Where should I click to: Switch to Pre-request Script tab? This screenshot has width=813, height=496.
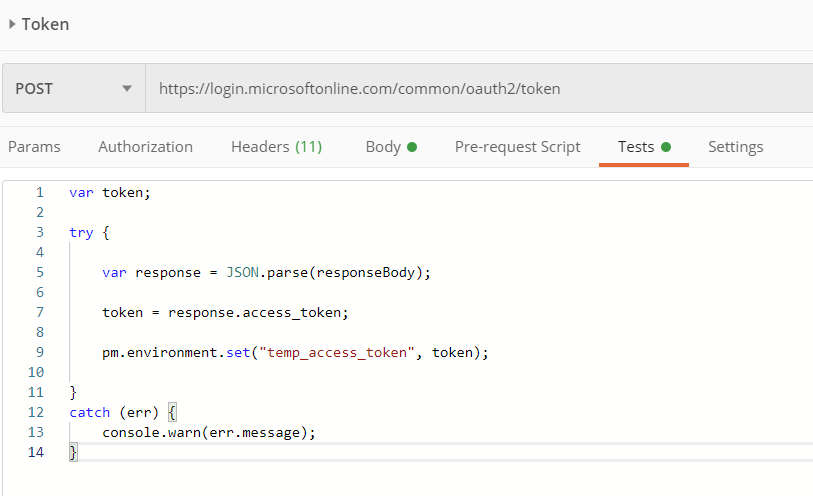tap(517, 147)
